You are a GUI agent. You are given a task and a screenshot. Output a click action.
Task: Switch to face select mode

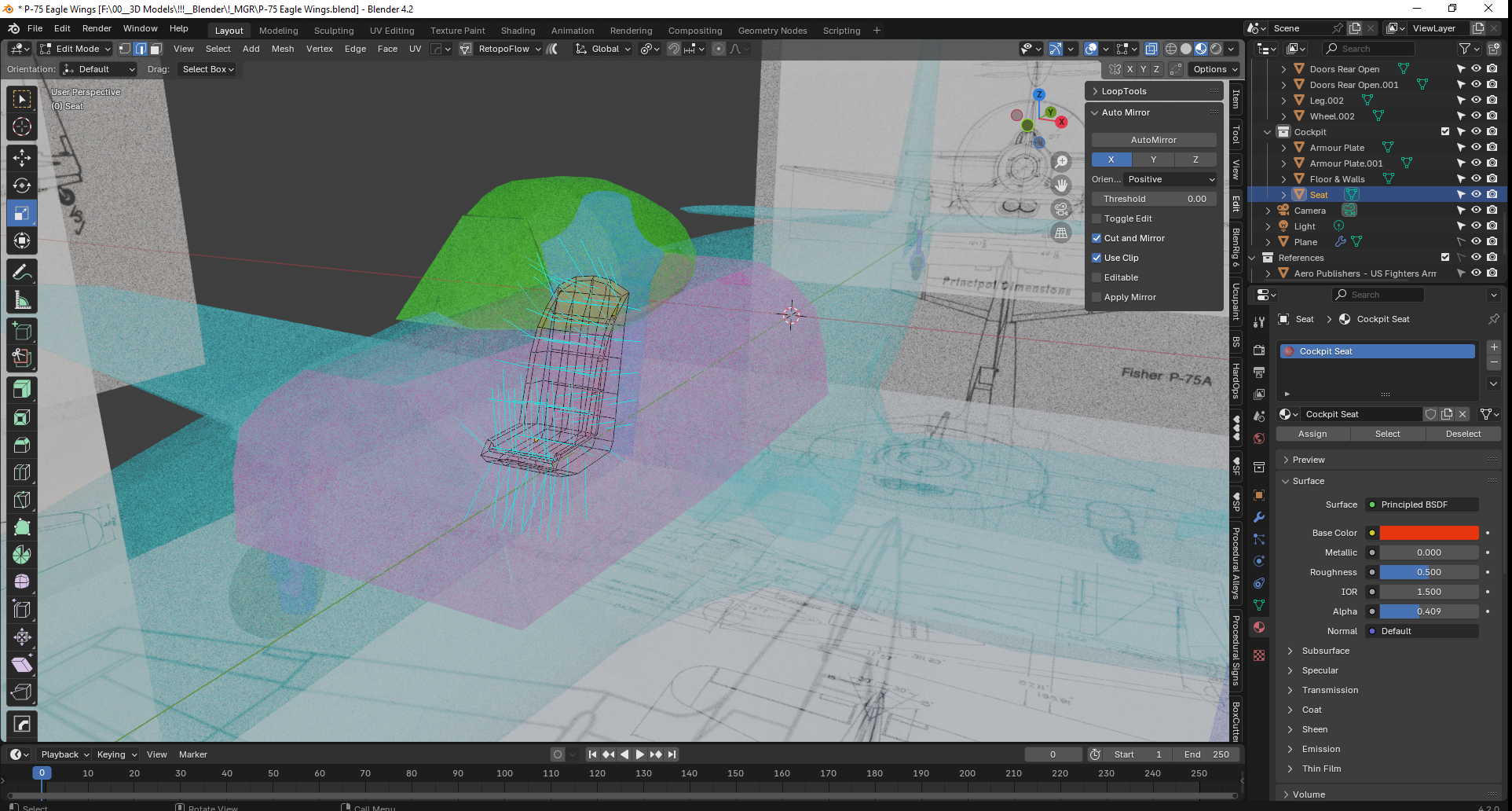coord(156,49)
